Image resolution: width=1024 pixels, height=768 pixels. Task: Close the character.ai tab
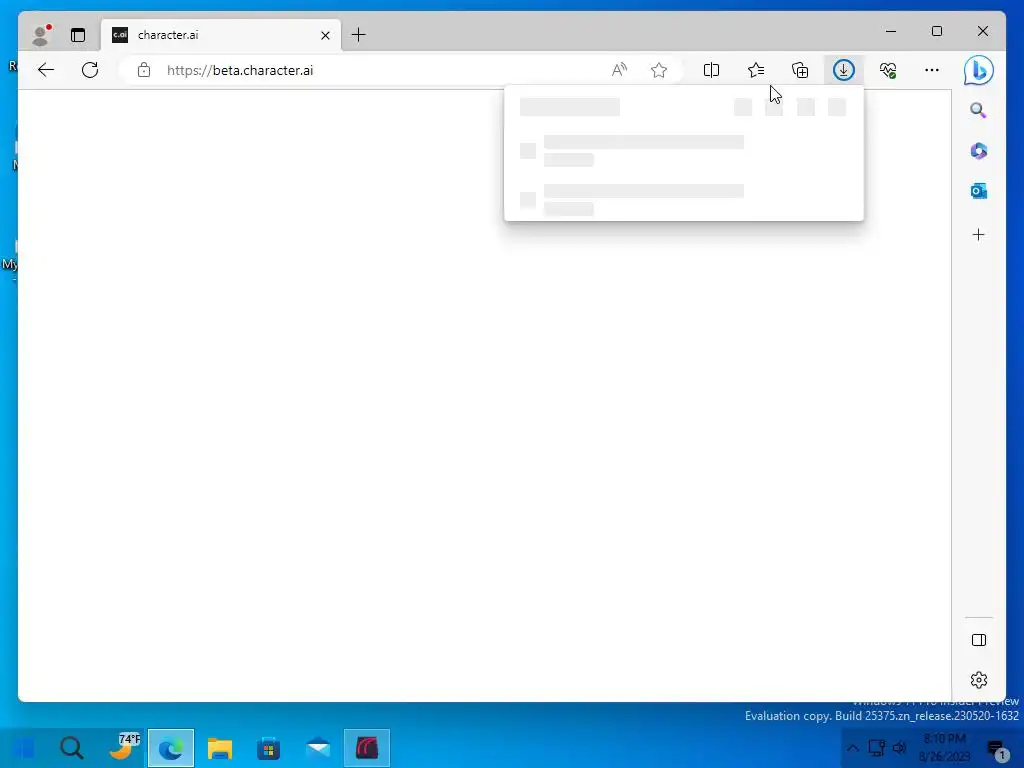(x=325, y=35)
